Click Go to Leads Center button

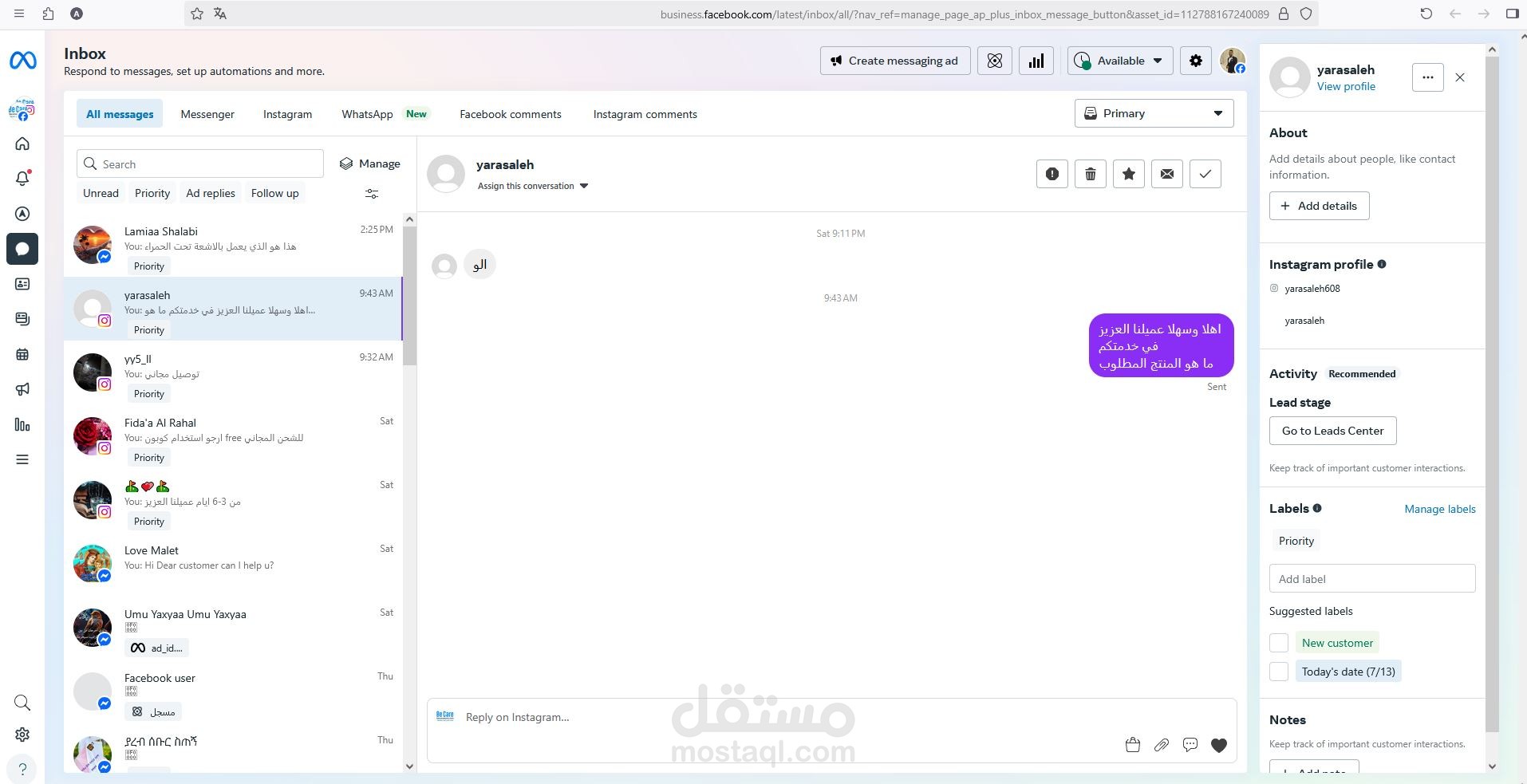(x=1332, y=431)
